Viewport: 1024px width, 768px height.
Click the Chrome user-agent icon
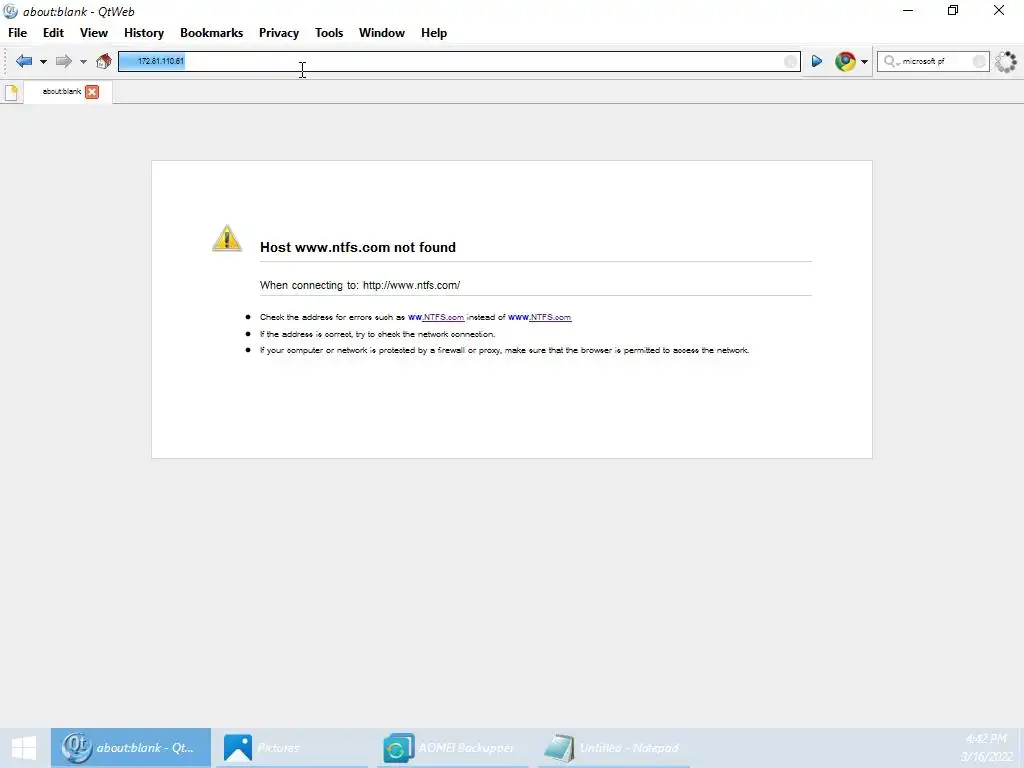pyautogui.click(x=845, y=61)
